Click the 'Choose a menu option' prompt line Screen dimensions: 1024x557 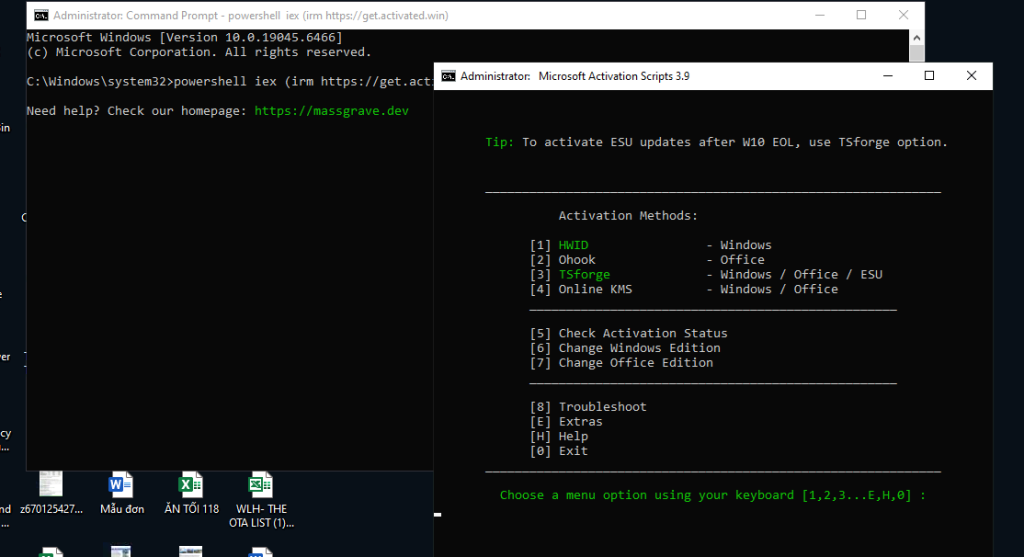[712, 495]
